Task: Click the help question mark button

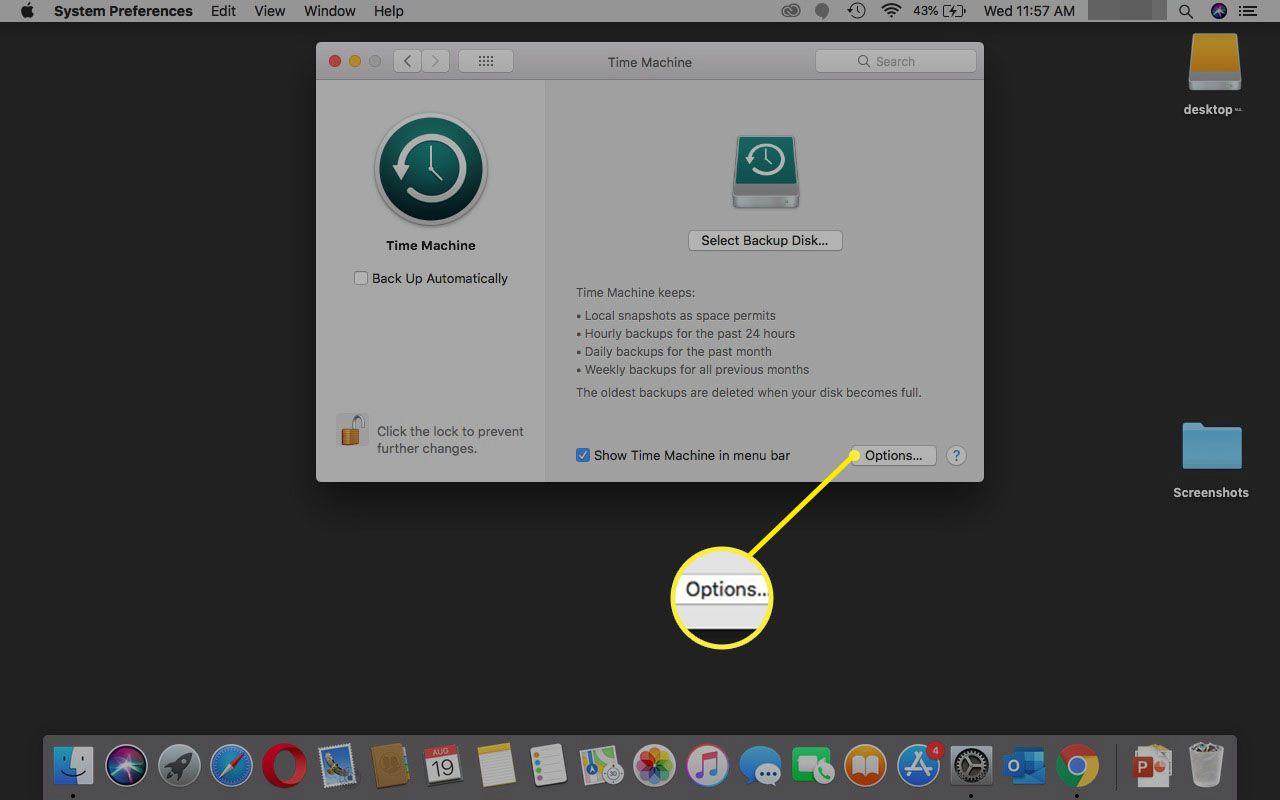Action: coord(956,455)
